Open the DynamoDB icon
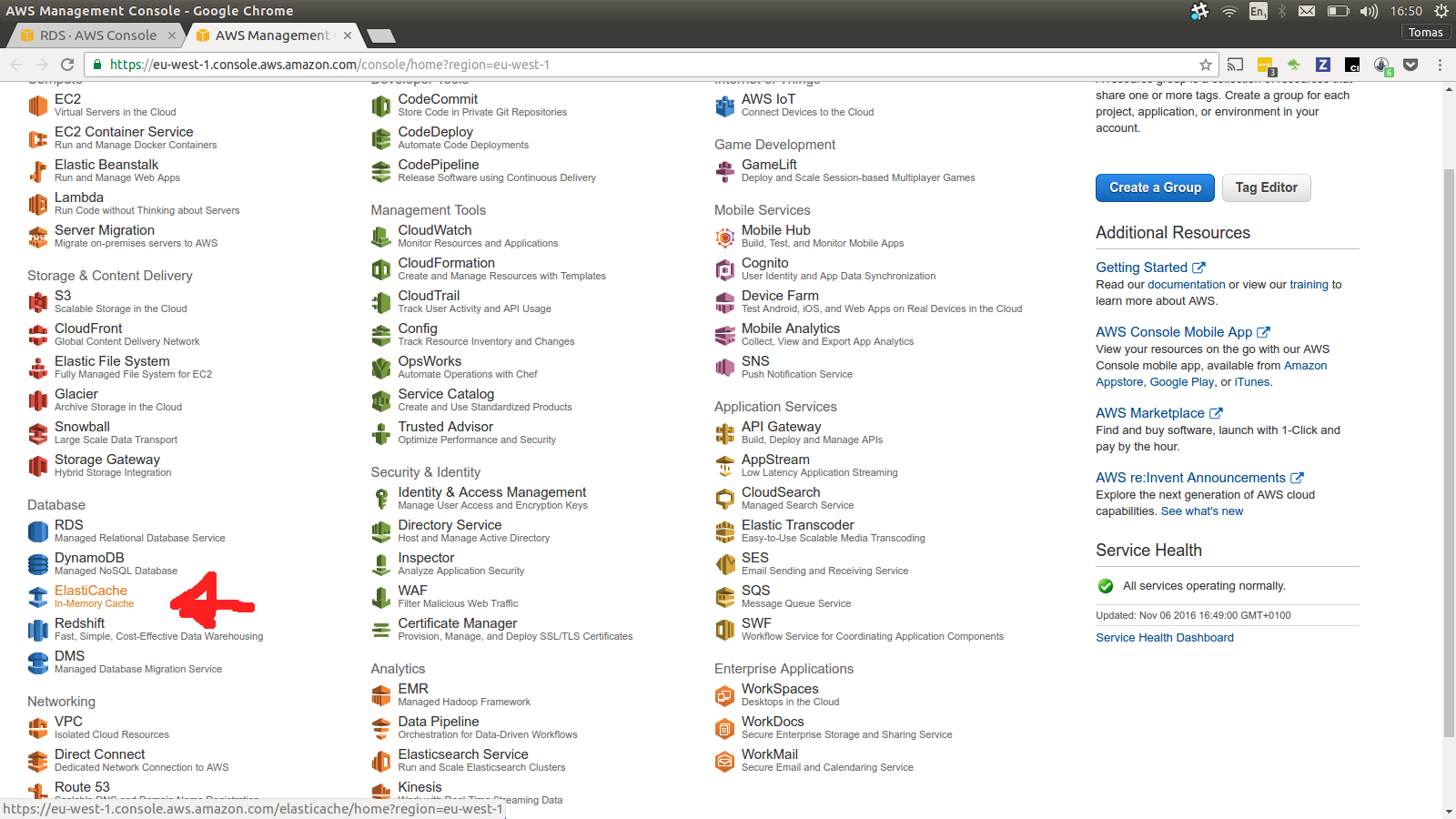 coord(37,564)
